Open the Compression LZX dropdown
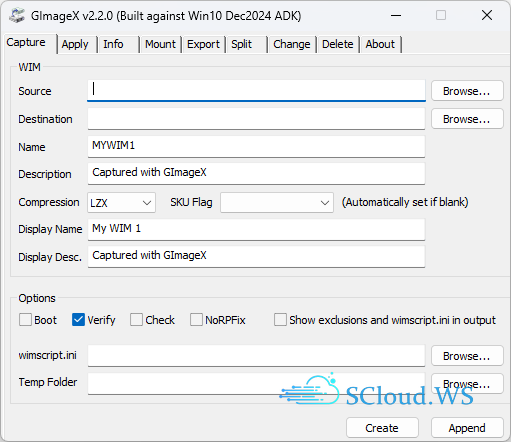Image resolution: width=511 pixels, height=442 pixels. pos(121,202)
